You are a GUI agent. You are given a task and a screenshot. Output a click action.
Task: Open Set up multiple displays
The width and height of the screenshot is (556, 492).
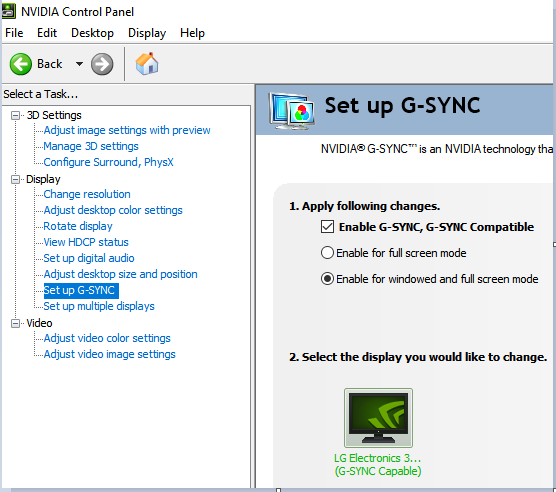click(99, 306)
